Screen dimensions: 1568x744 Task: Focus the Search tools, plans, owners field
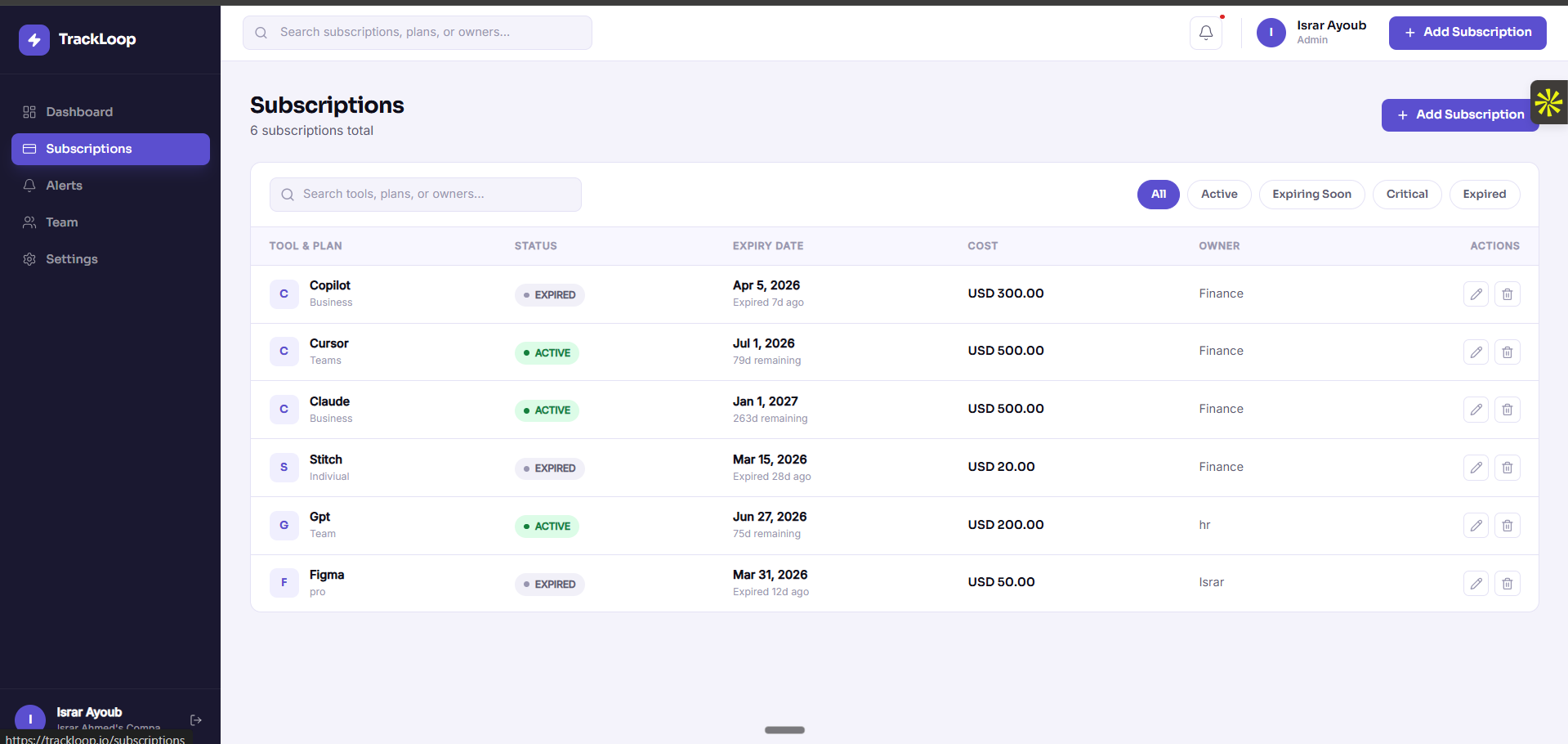pyautogui.click(x=426, y=195)
